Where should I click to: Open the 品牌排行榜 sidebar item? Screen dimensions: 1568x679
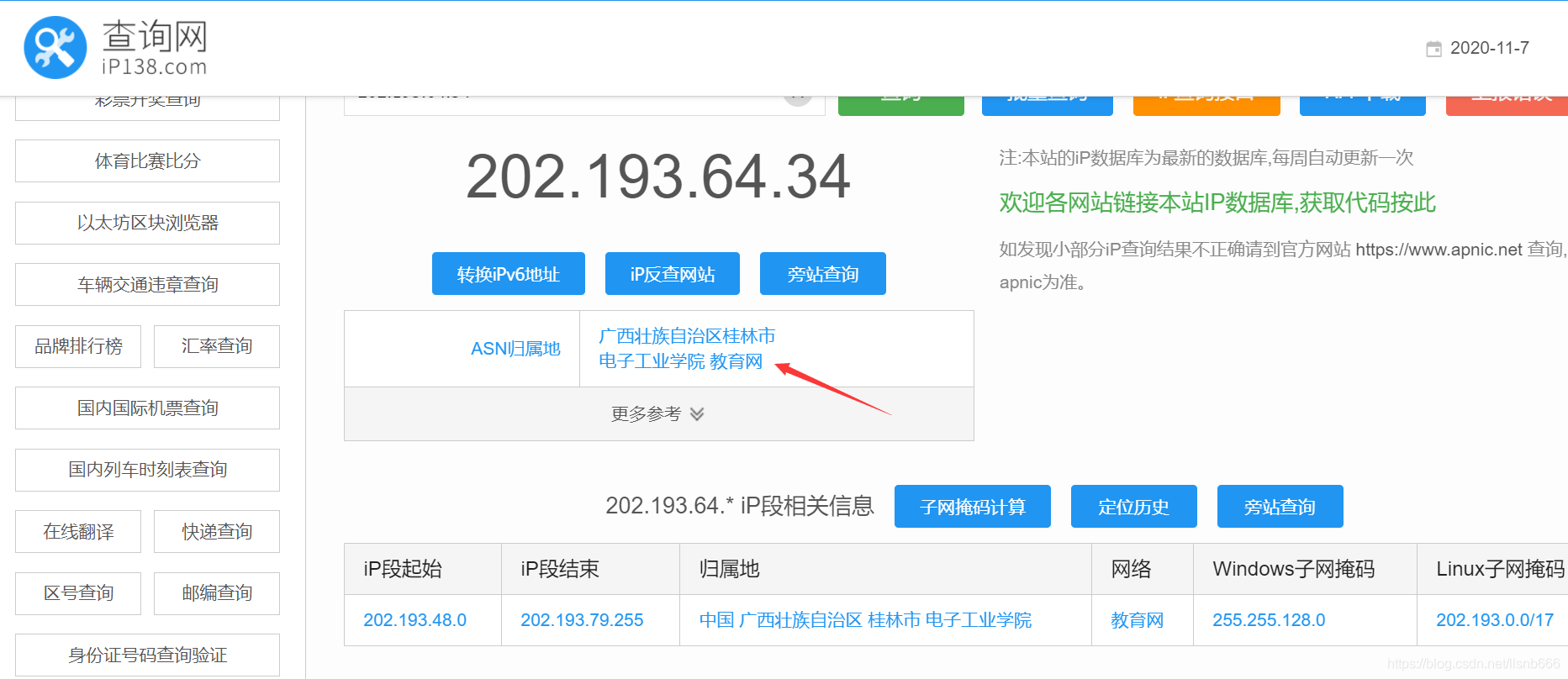coord(78,346)
